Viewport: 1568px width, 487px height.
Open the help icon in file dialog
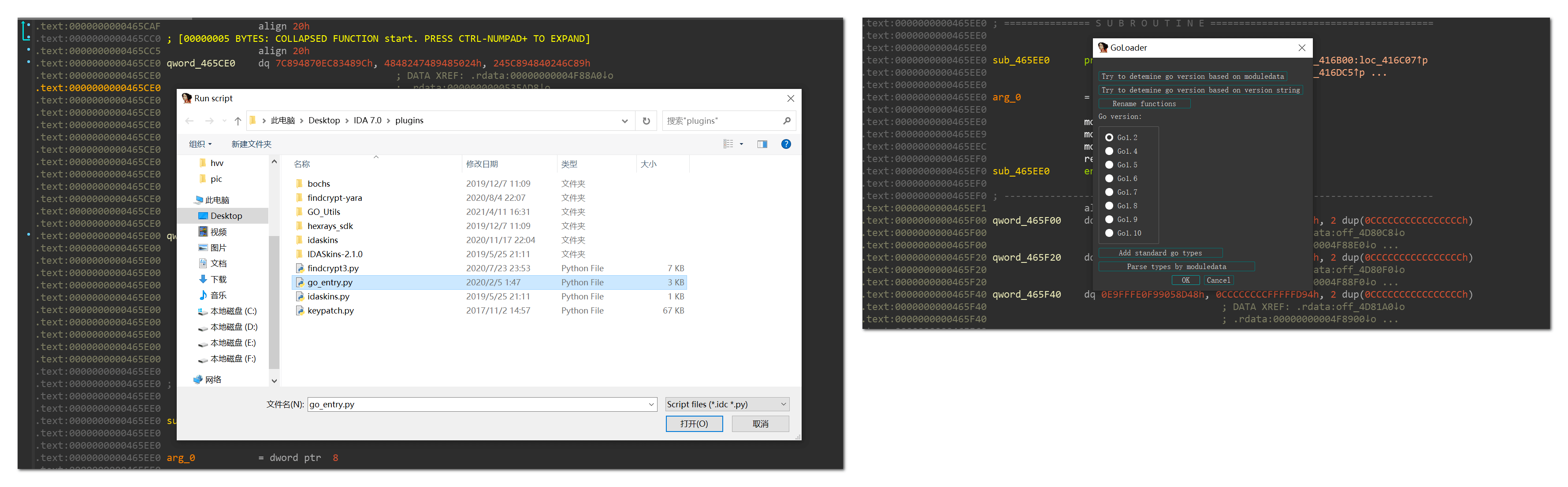click(786, 144)
